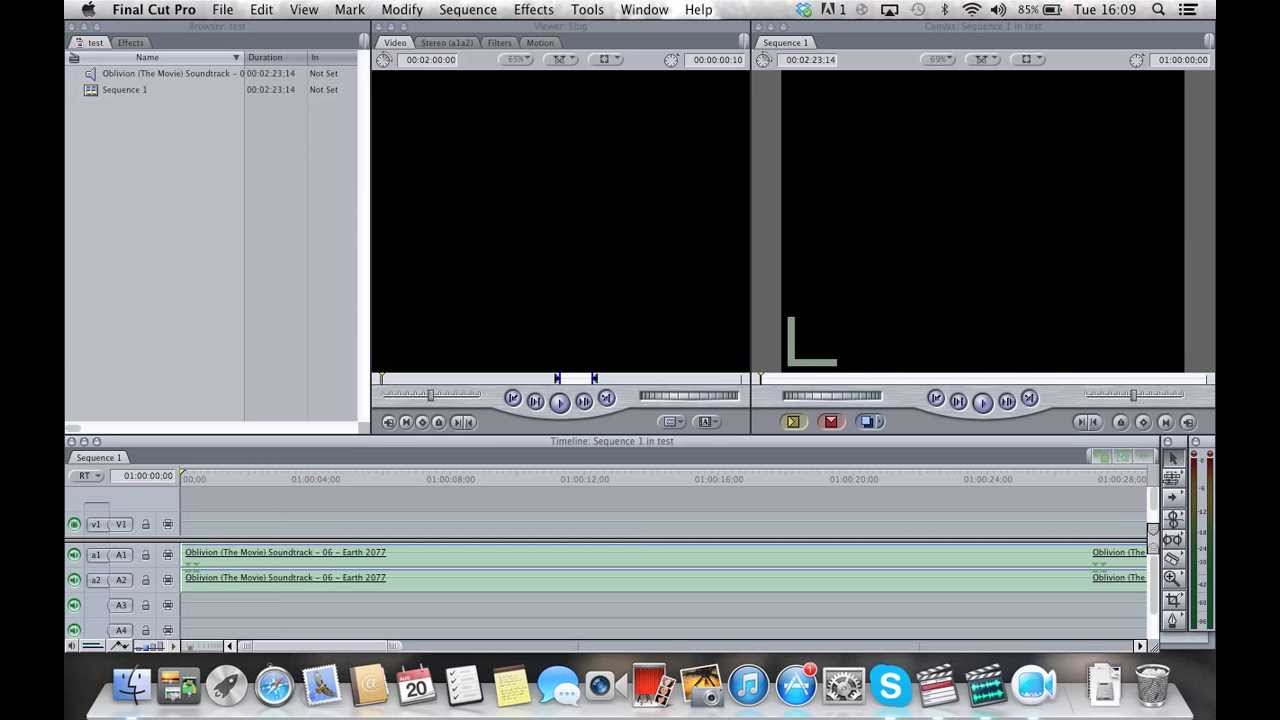
Task: Play the sequence in the Canvas
Action: 982,401
